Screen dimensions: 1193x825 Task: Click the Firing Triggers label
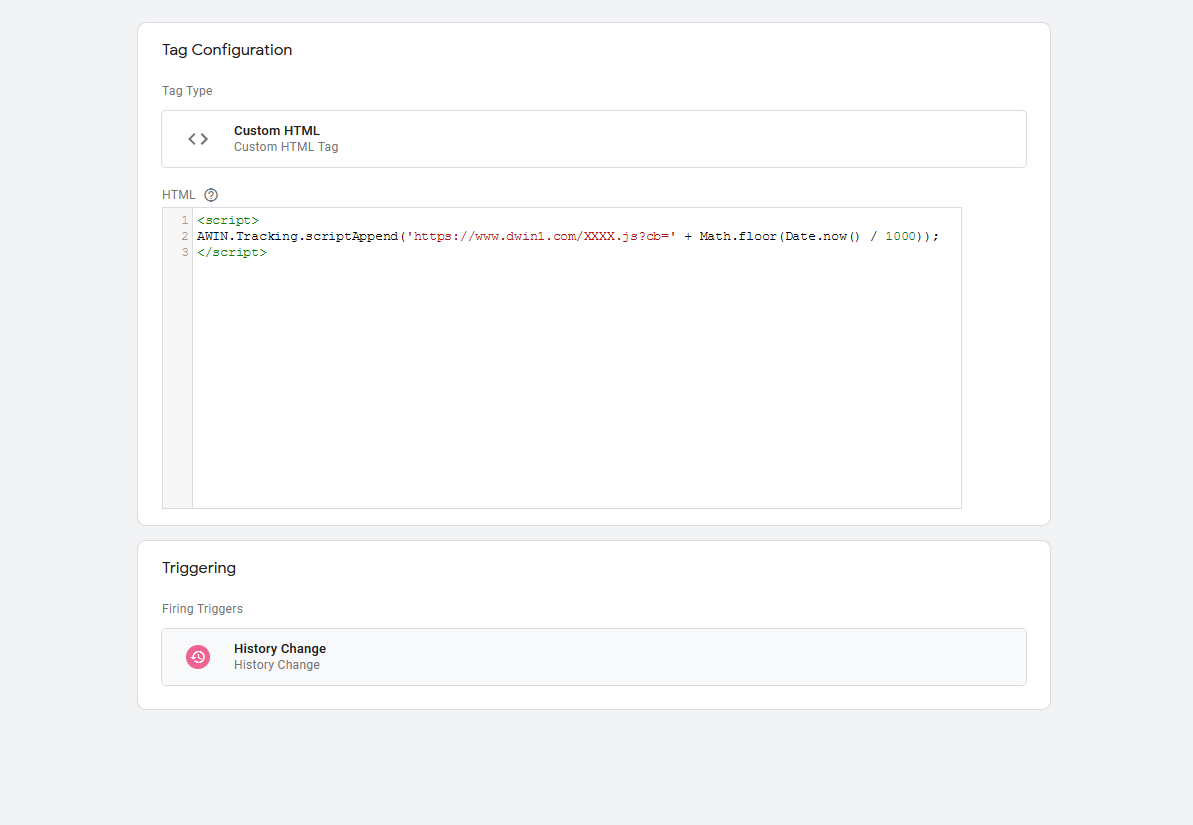pos(202,609)
